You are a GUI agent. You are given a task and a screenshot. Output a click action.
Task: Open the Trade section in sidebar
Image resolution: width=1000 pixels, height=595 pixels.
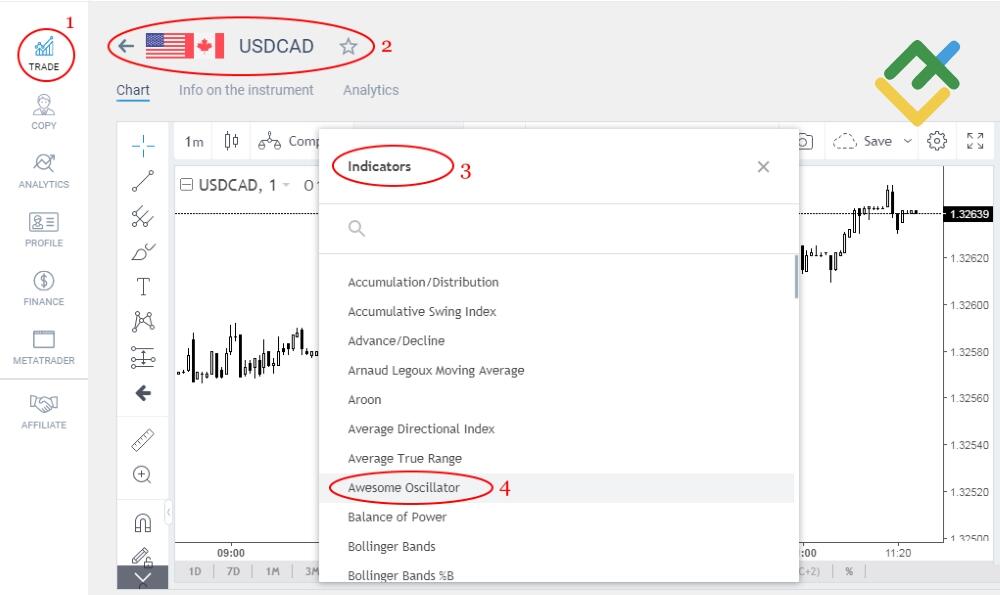pyautogui.click(x=44, y=54)
